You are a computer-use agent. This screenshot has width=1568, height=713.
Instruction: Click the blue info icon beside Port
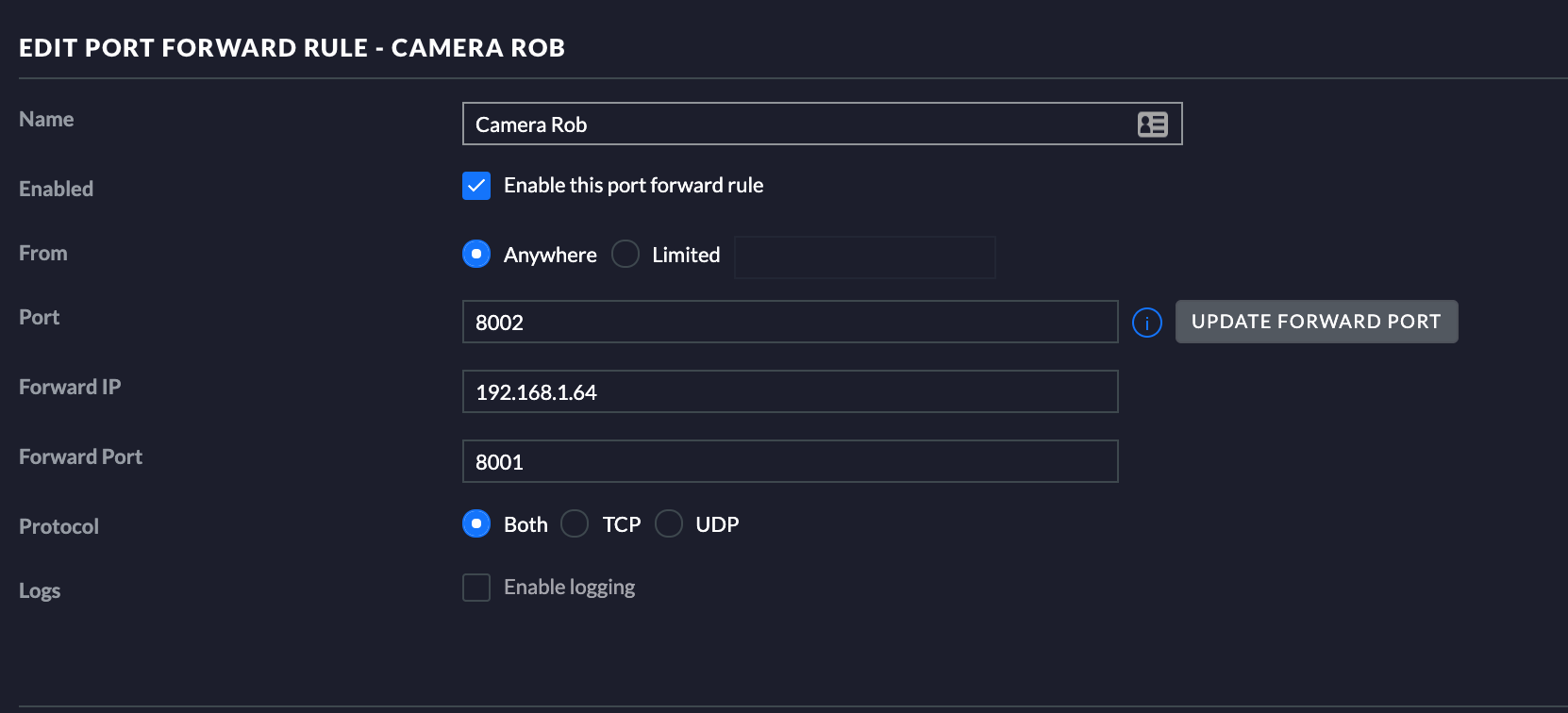(1146, 323)
